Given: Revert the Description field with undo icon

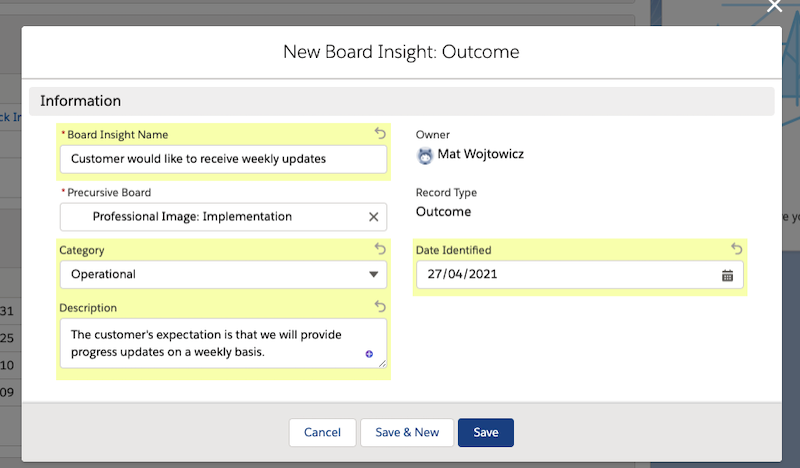Looking at the screenshot, I should 380,306.
